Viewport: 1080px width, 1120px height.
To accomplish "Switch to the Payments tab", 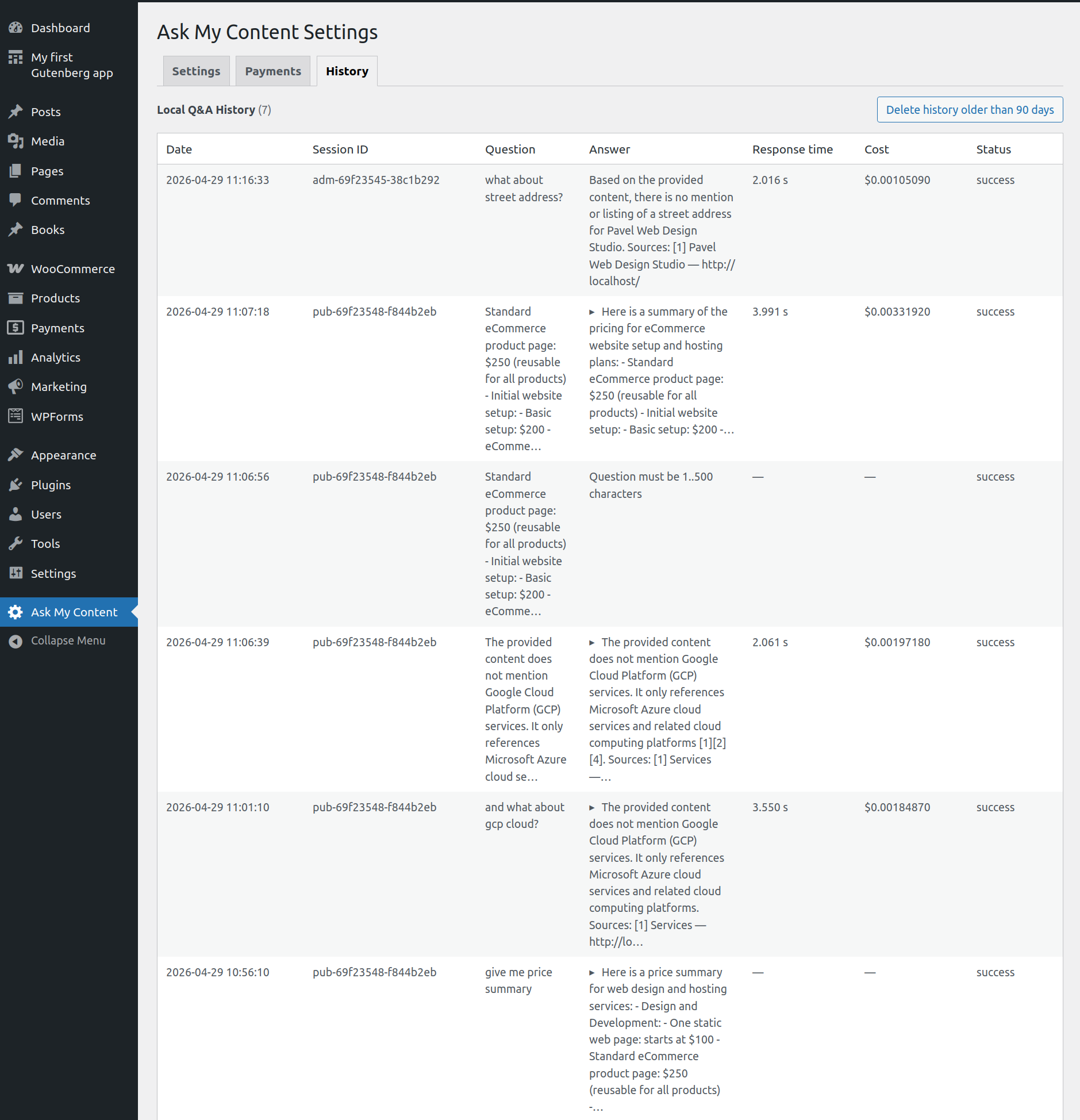I will 272,71.
